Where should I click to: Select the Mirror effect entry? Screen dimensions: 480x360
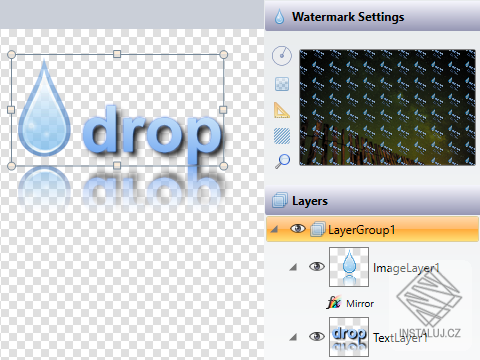pos(360,303)
